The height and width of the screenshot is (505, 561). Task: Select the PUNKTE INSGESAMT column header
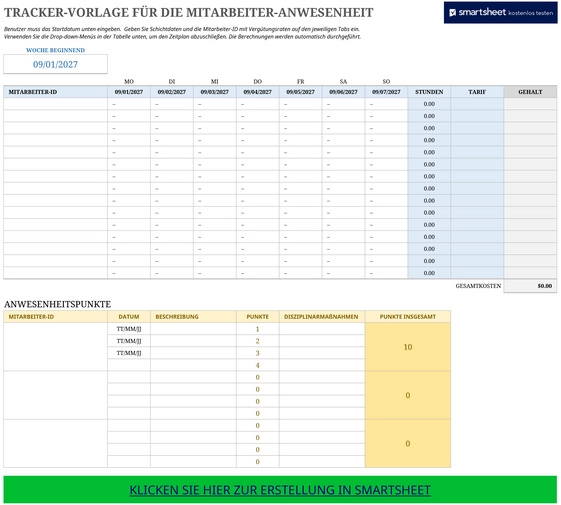pyautogui.click(x=408, y=317)
